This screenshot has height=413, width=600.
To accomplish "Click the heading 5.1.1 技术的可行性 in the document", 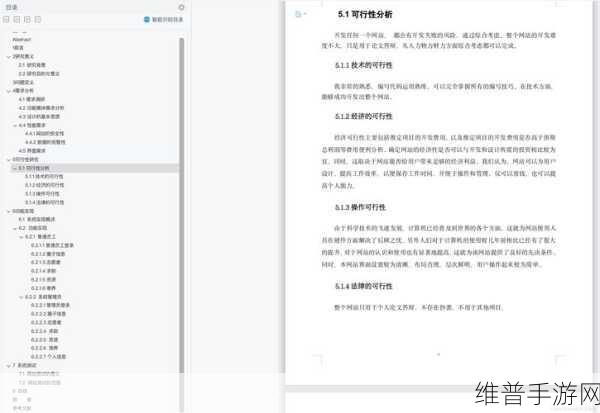I will (364, 65).
